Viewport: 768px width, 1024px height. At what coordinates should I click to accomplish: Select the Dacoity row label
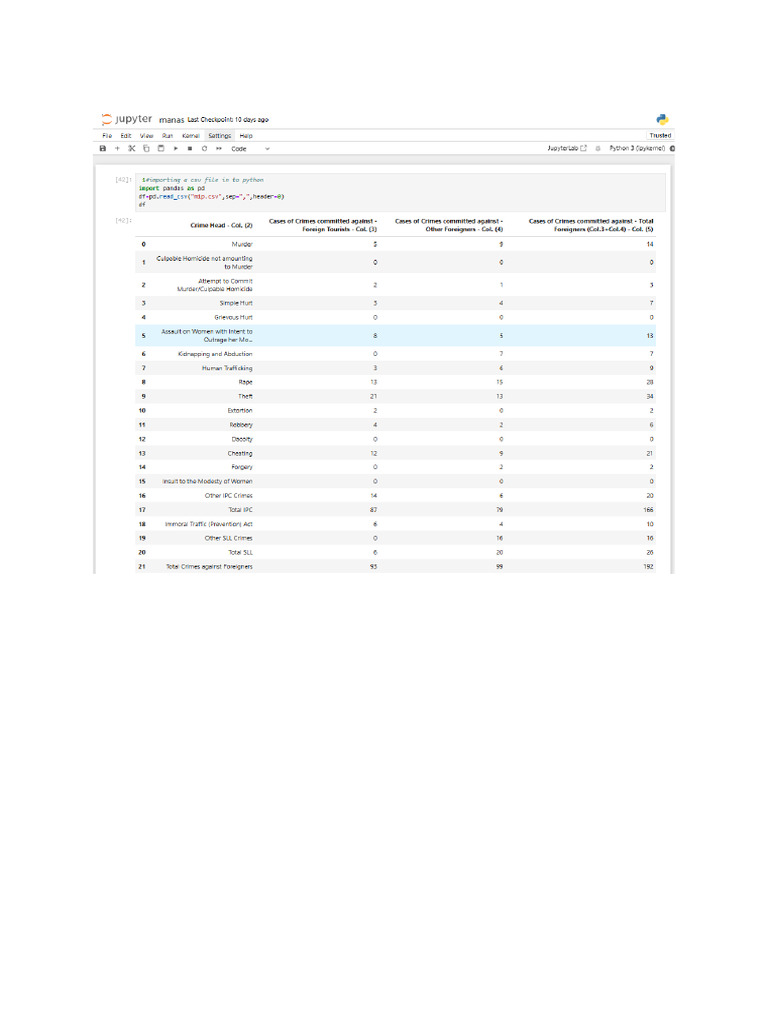pyautogui.click(x=242, y=440)
